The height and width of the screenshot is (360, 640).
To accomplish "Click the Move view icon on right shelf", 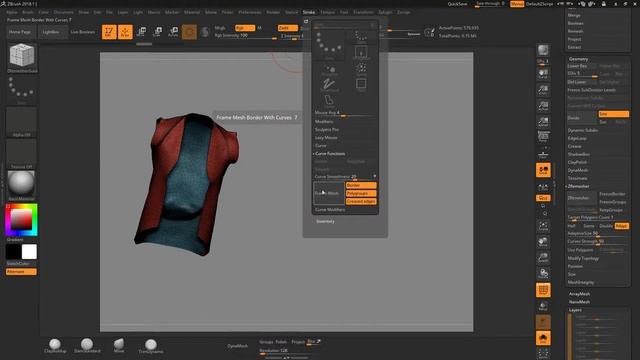I will [543, 242].
